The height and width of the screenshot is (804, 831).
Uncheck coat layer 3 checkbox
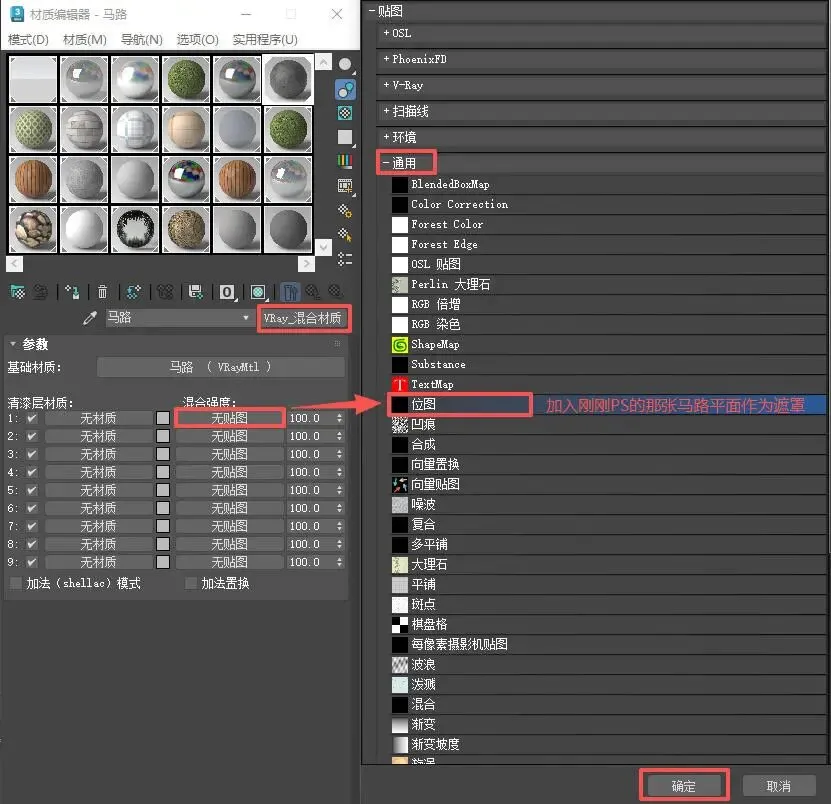(32, 454)
